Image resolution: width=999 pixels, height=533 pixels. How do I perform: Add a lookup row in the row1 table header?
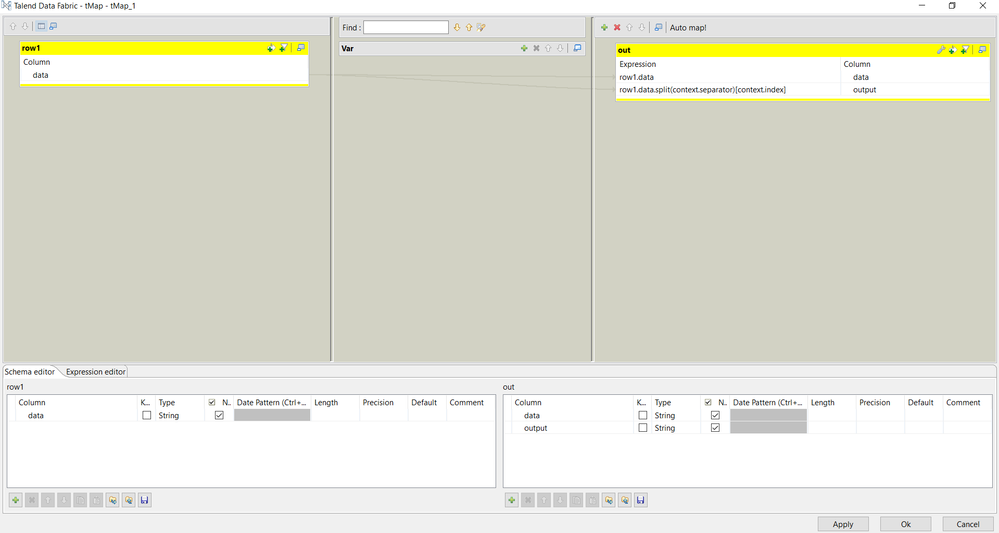271,48
